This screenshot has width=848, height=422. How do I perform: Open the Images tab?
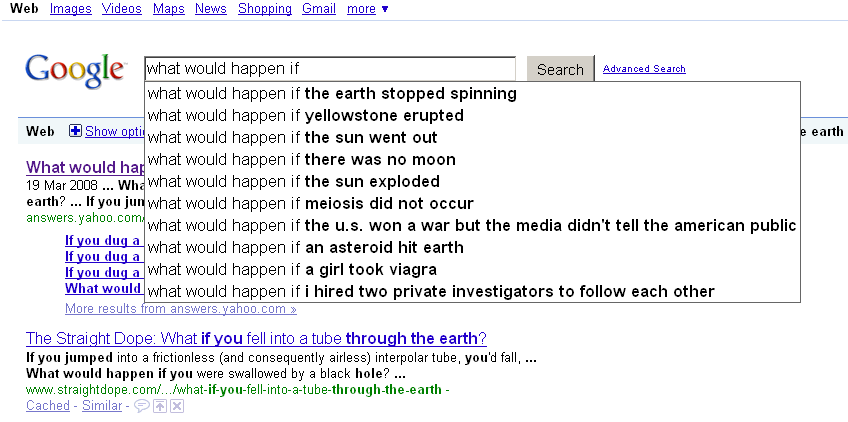tap(70, 9)
